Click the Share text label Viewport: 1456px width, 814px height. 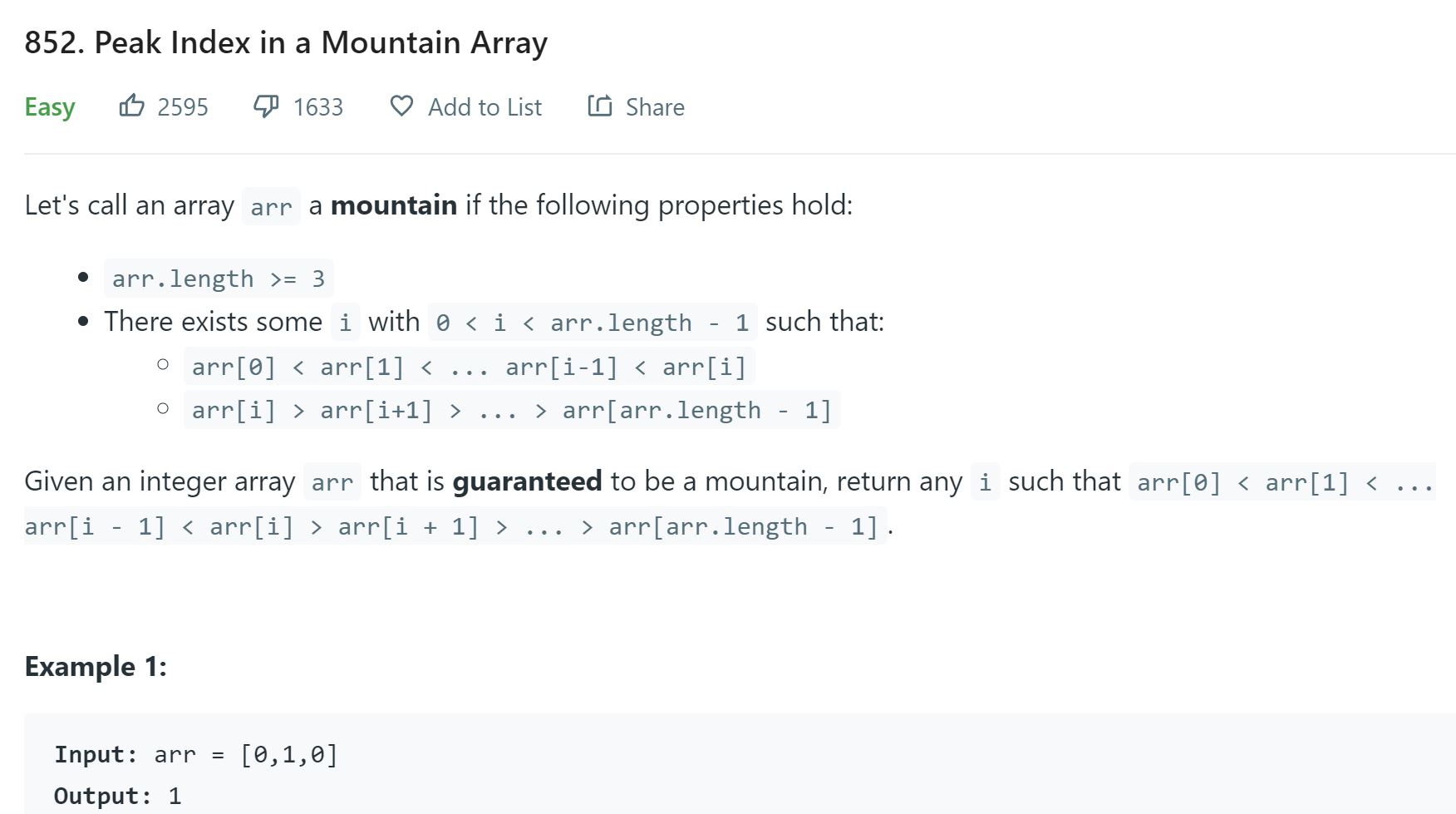pos(655,107)
